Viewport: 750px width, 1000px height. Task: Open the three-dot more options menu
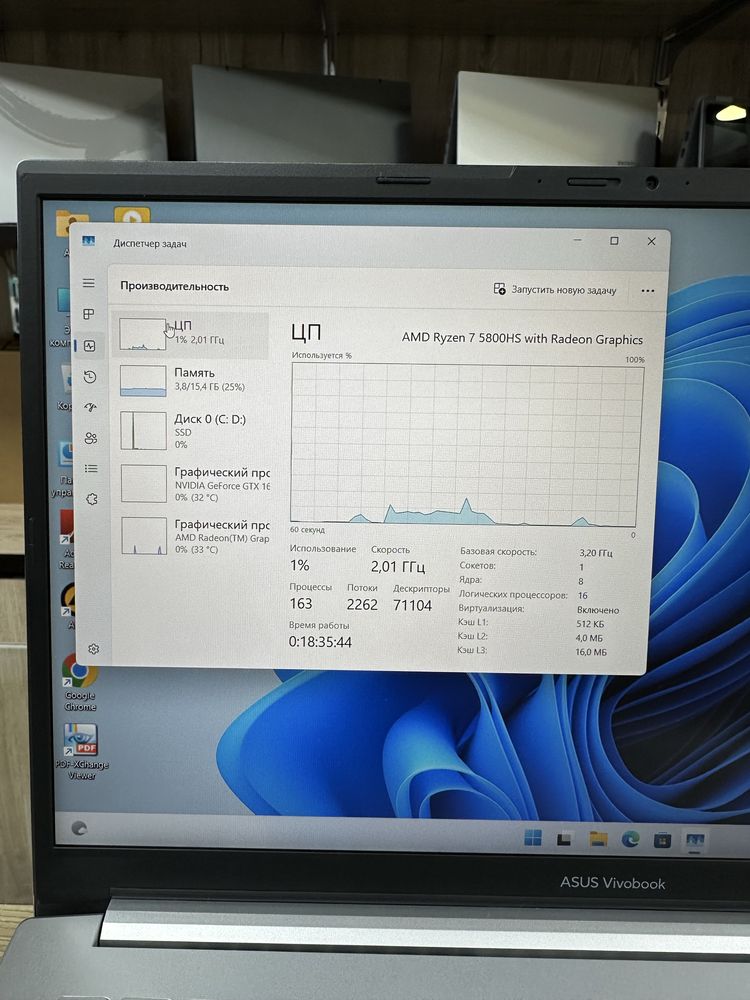[648, 291]
